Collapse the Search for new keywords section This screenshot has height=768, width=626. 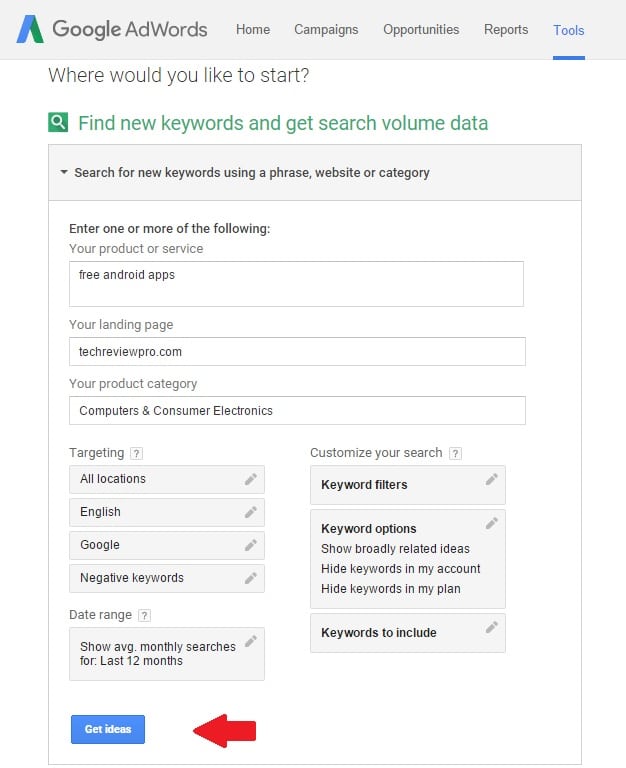(64, 172)
